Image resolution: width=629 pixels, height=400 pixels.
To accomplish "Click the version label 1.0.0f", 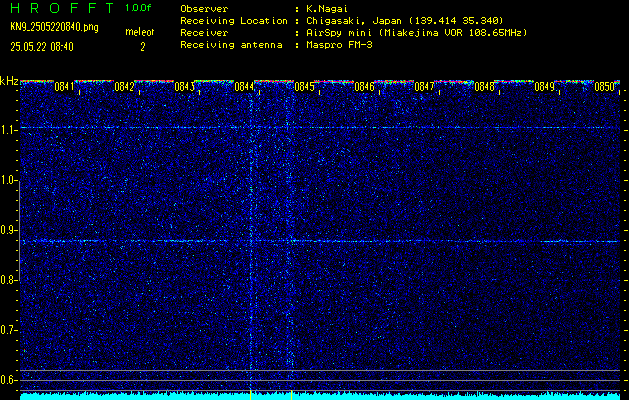I will tap(138, 8).
